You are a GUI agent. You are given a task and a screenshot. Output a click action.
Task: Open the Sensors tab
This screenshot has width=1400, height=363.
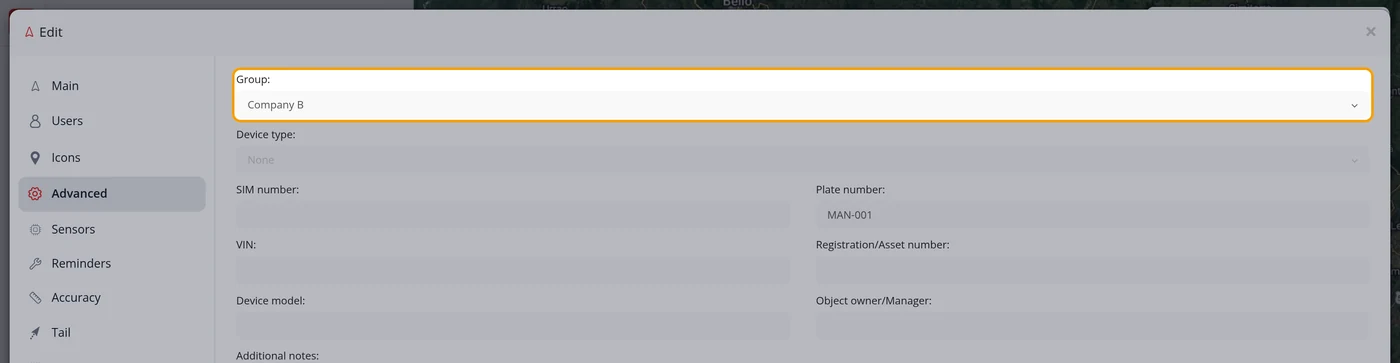[x=112, y=229]
